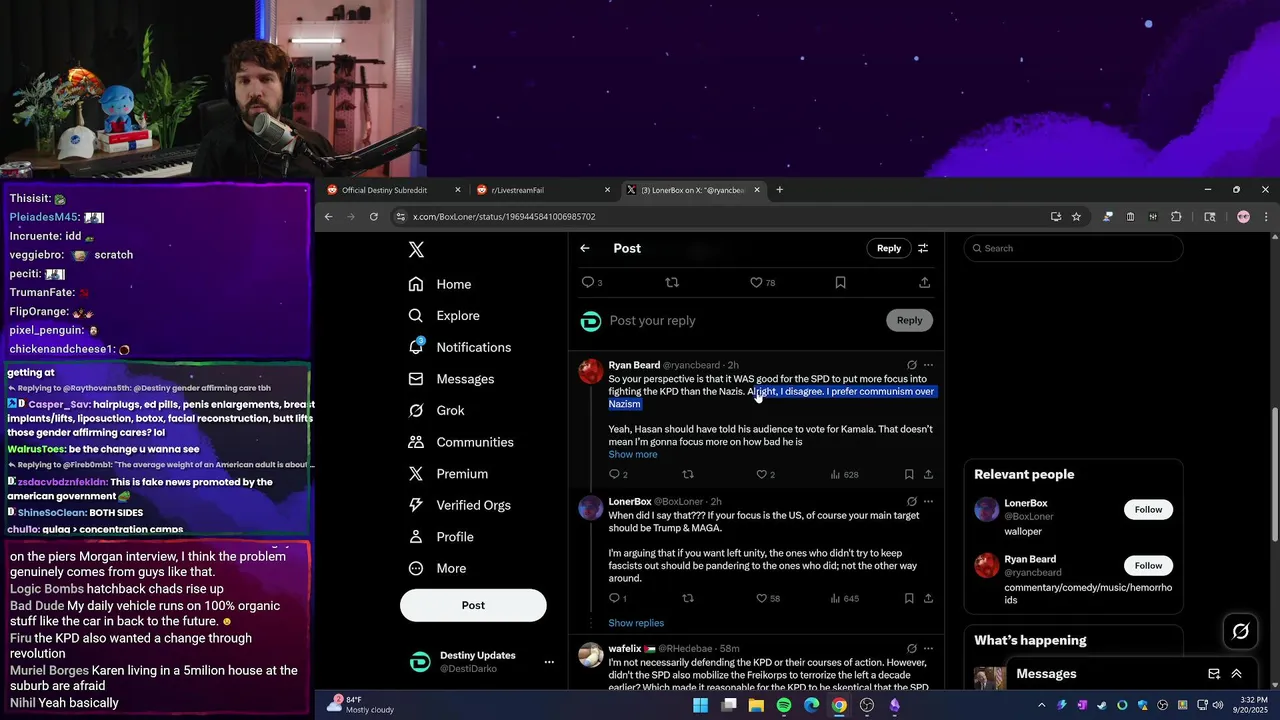This screenshot has width=1280, height=720.
Task: Share LonerBox's reply
Action: click(x=928, y=598)
